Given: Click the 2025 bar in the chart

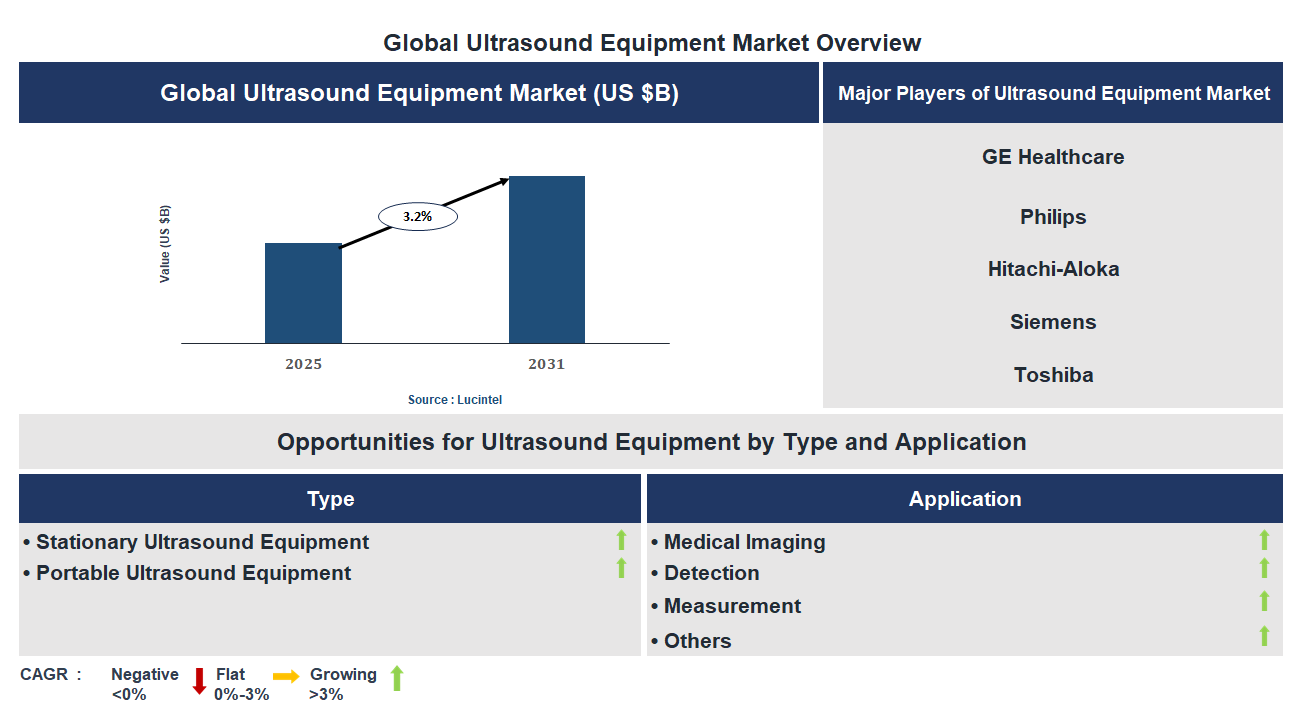Looking at the screenshot, I should click(x=303, y=293).
